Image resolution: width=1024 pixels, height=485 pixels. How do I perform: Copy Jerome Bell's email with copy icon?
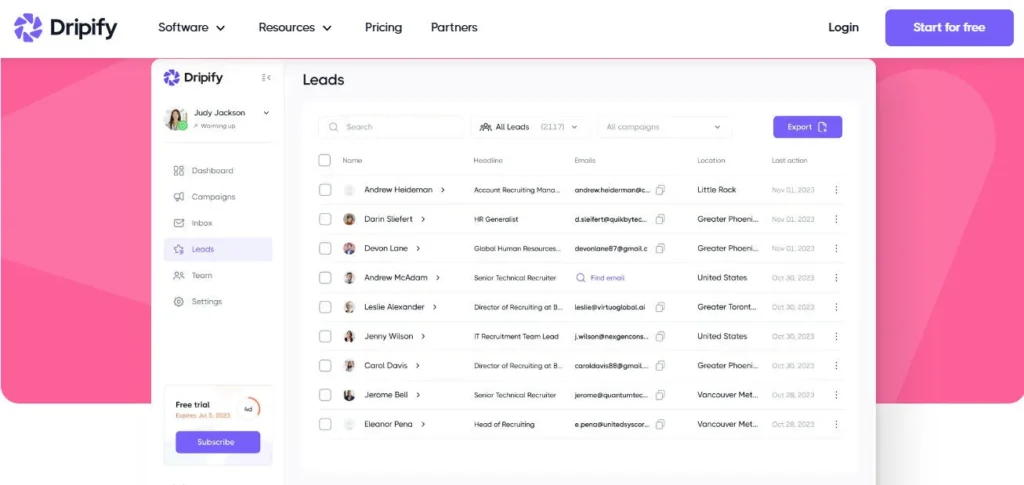point(660,395)
